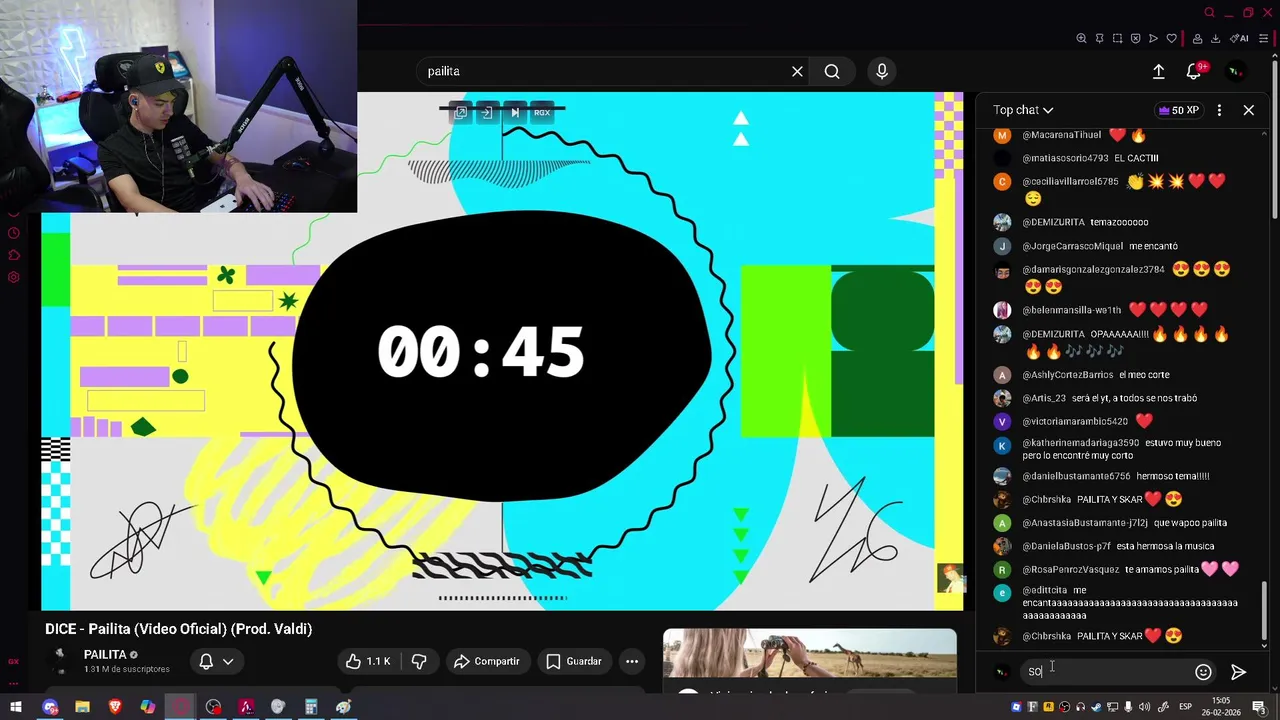Start voice search with the microphone
This screenshot has width=1280, height=720.
(882, 72)
